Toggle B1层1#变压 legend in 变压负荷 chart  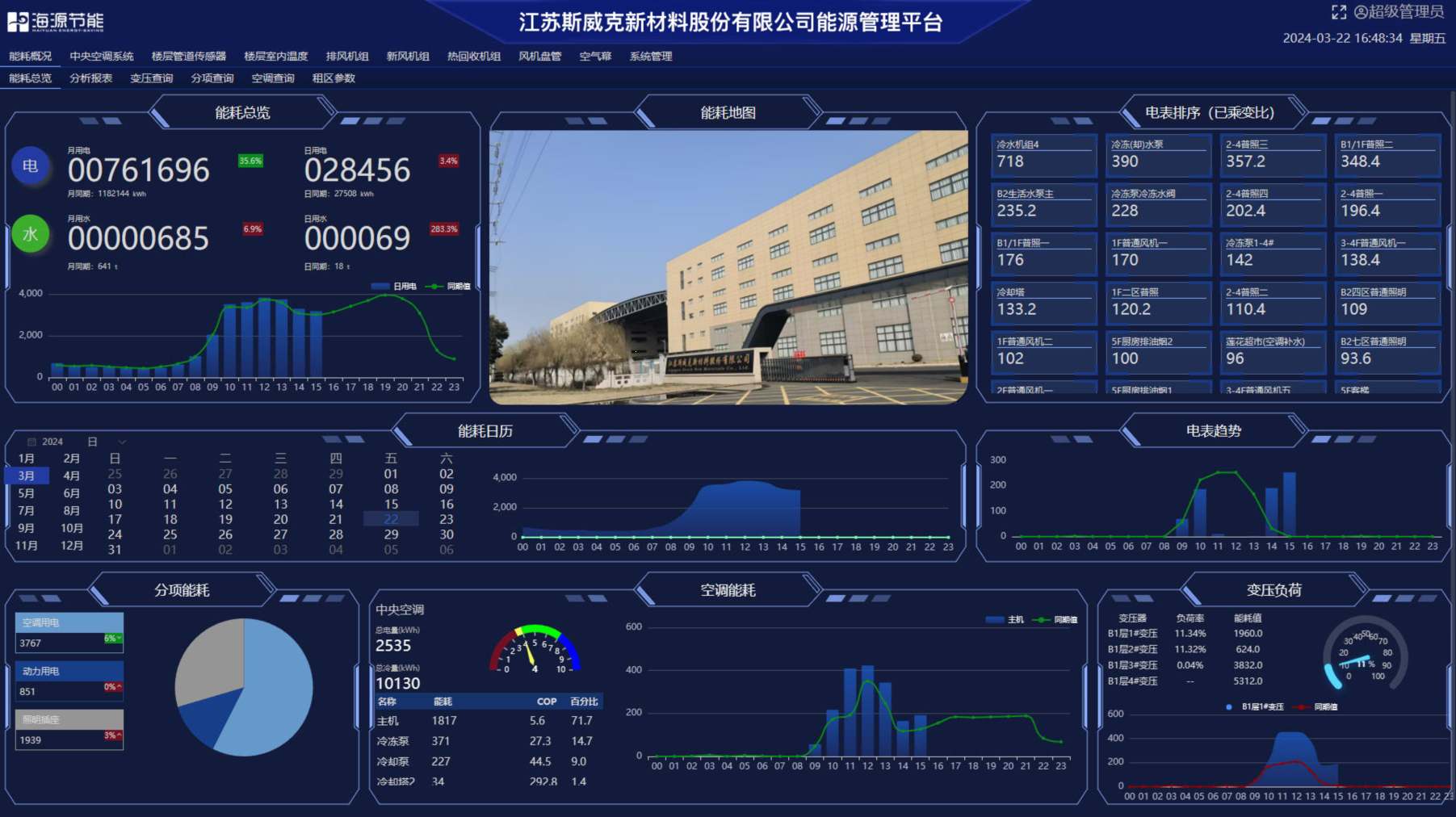click(1255, 707)
